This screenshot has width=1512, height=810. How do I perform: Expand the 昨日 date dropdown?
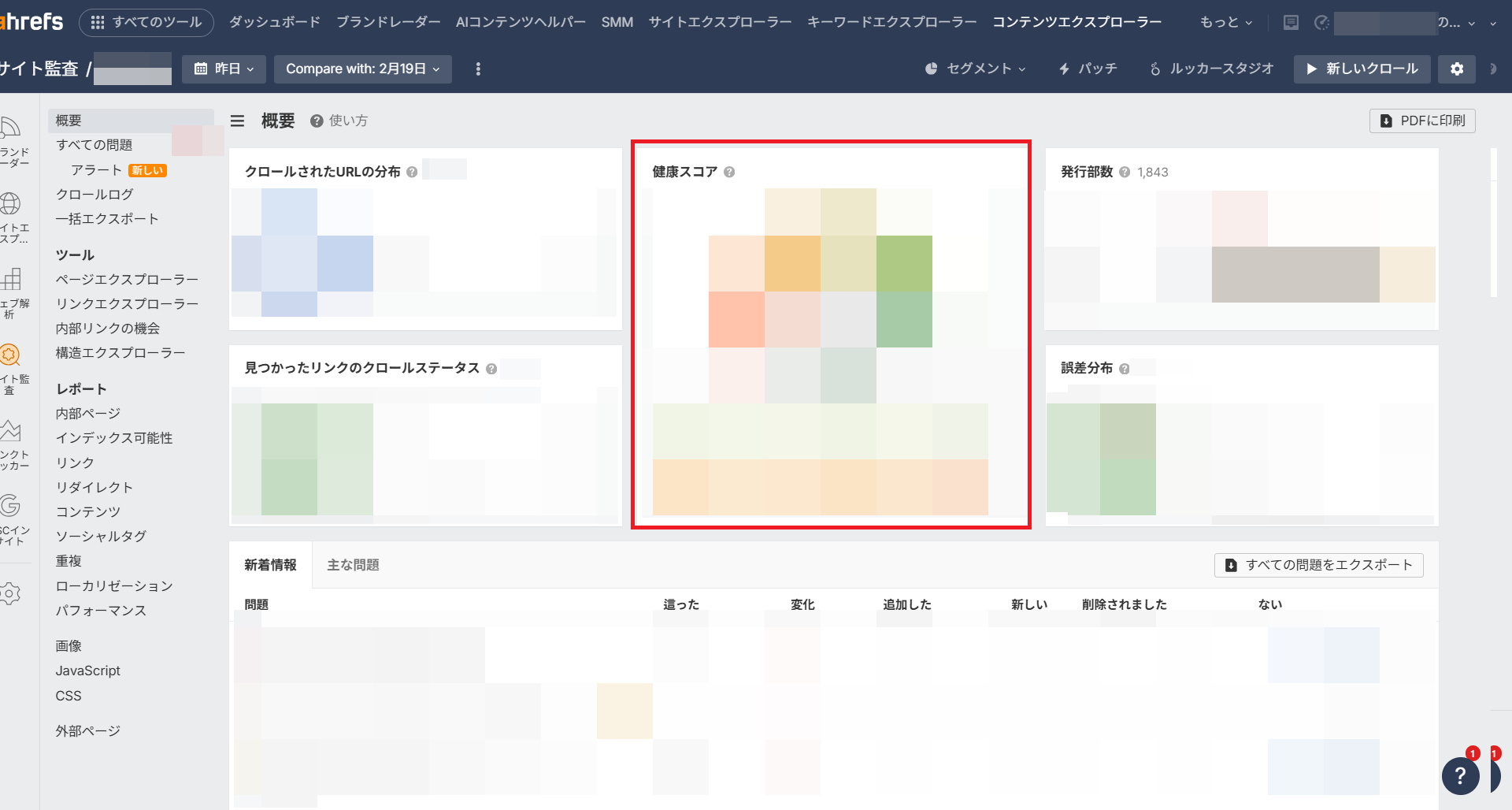coord(224,69)
